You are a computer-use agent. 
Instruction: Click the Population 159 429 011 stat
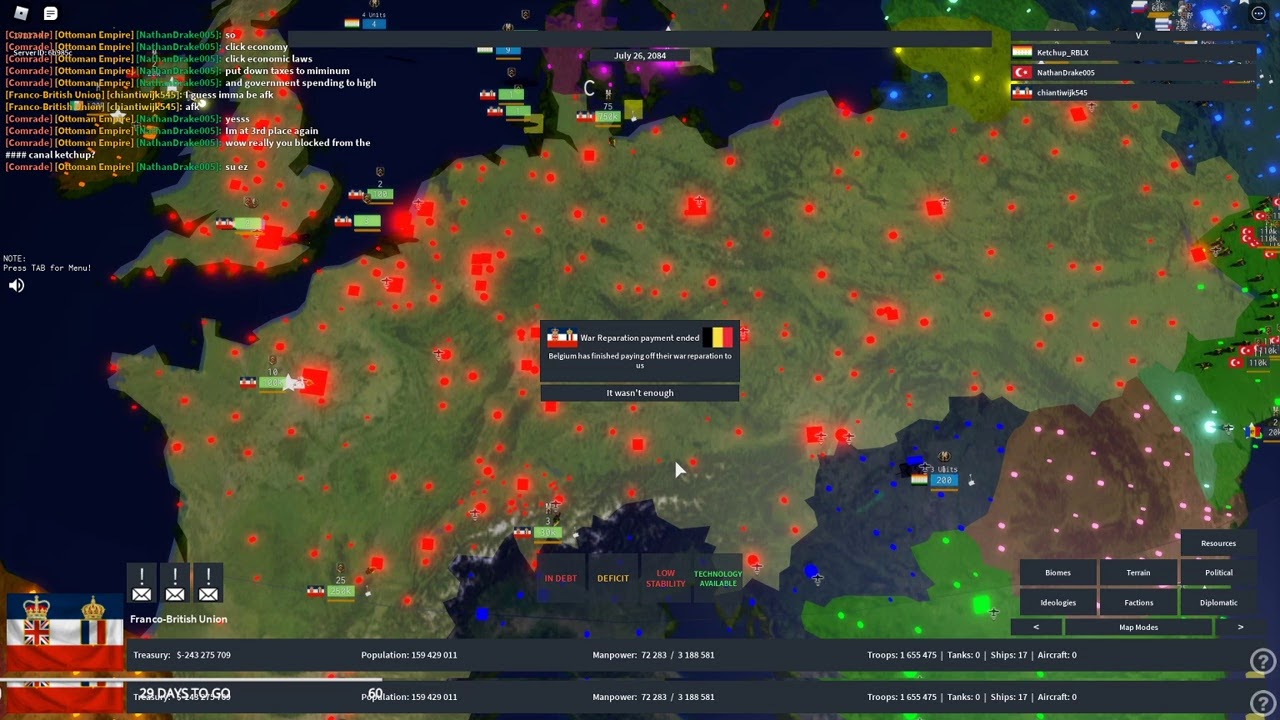[409, 655]
